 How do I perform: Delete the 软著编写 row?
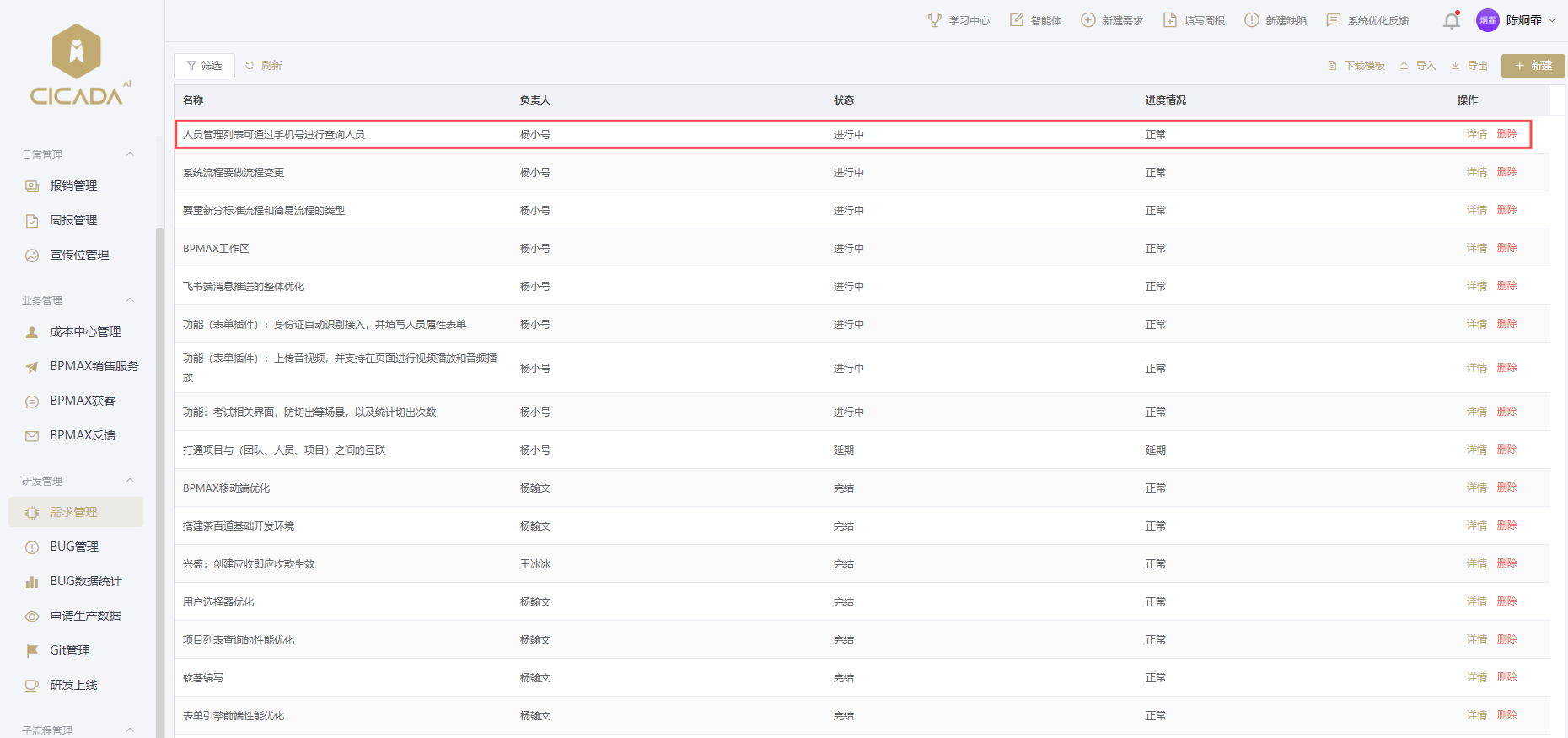(x=1506, y=677)
